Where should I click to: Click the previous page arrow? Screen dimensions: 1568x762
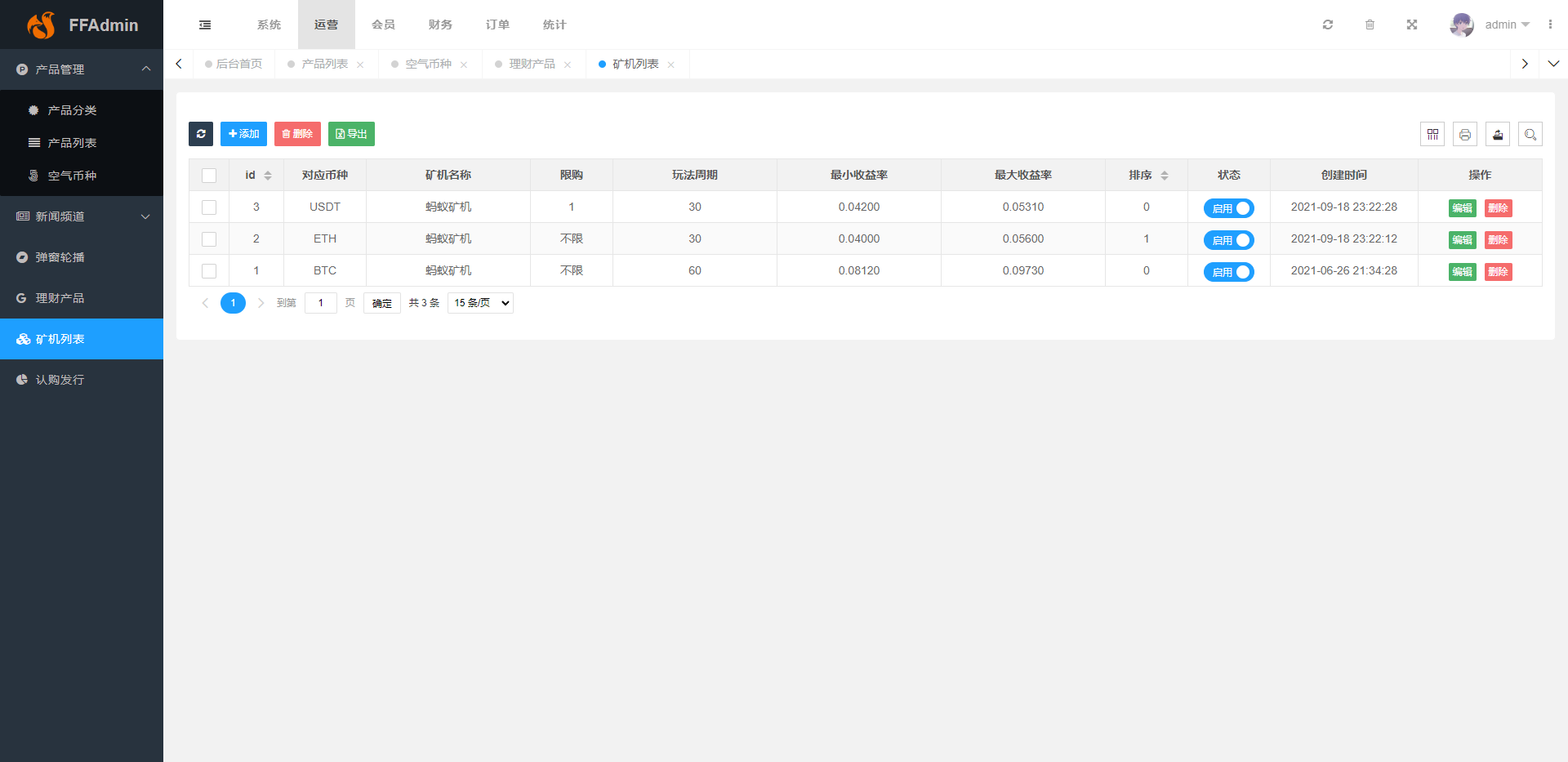click(x=205, y=303)
